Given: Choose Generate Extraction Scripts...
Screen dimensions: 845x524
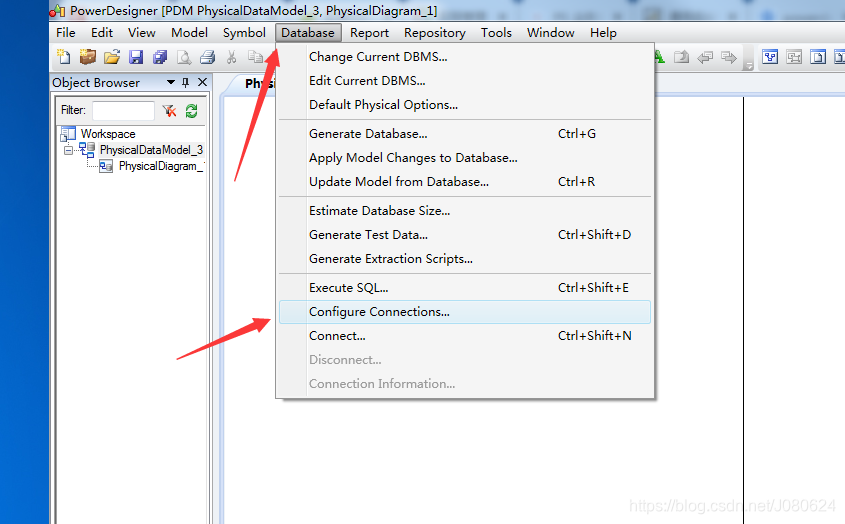Looking at the screenshot, I should (x=465, y=259).
